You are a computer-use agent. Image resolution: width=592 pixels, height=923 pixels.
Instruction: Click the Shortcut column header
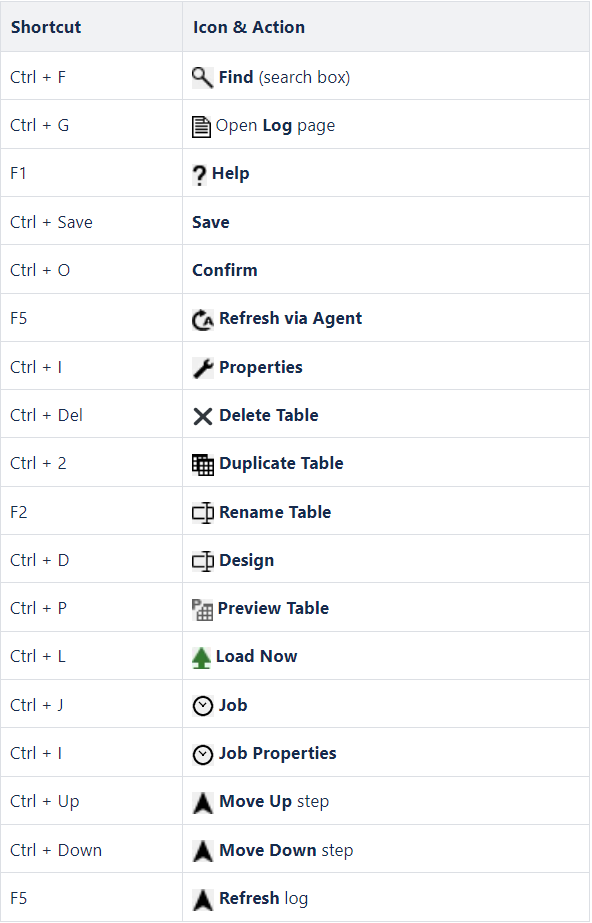(46, 27)
